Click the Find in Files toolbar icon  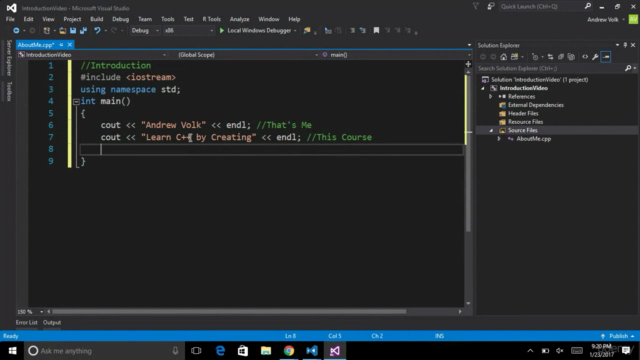coord(307,31)
